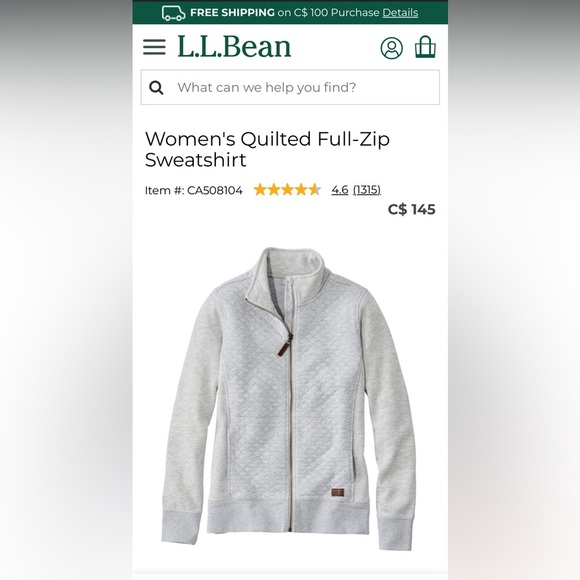Open the gray sweatshirt product image
The width and height of the screenshot is (580, 580).
[x=289, y=398]
